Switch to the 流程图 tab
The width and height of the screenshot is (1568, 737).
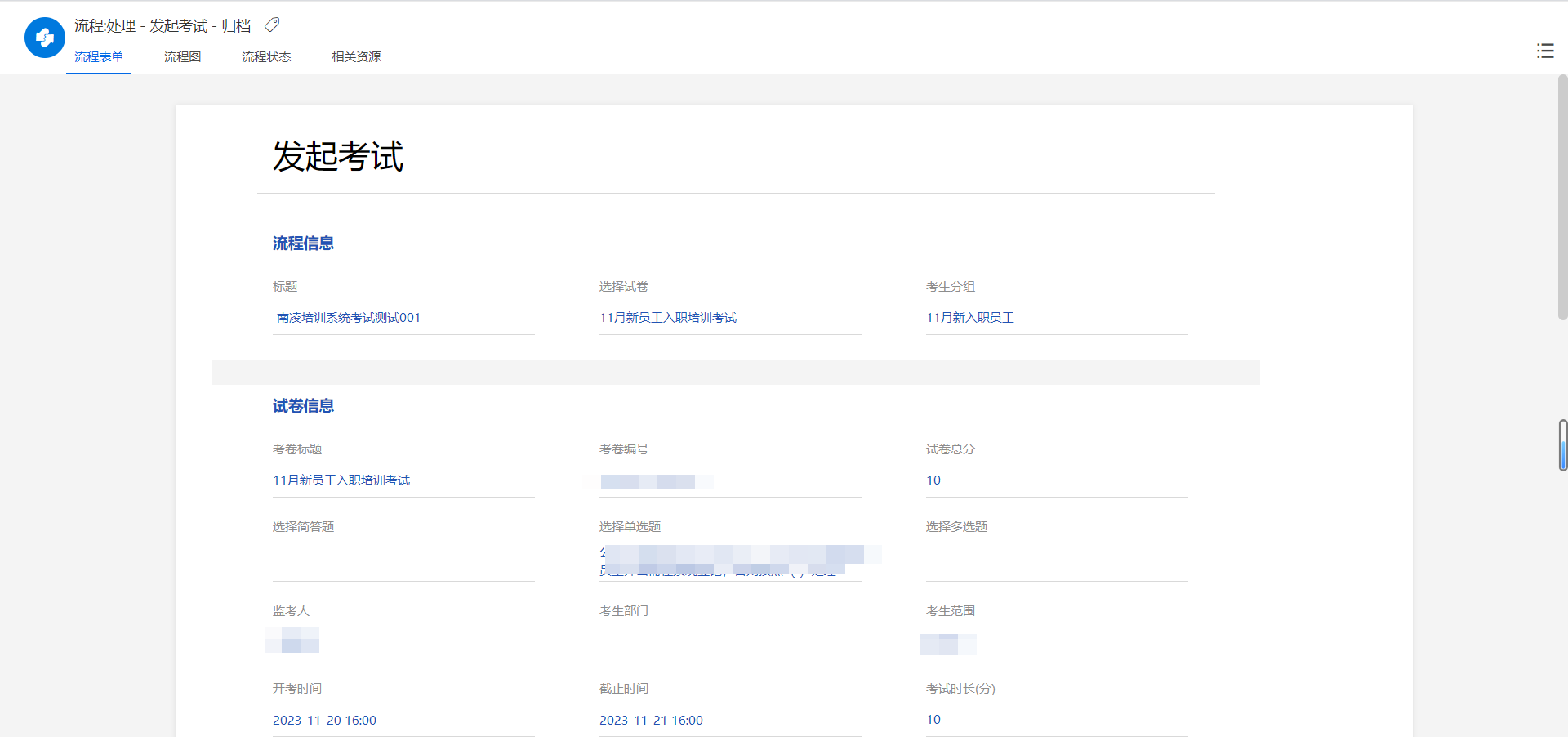pos(182,56)
